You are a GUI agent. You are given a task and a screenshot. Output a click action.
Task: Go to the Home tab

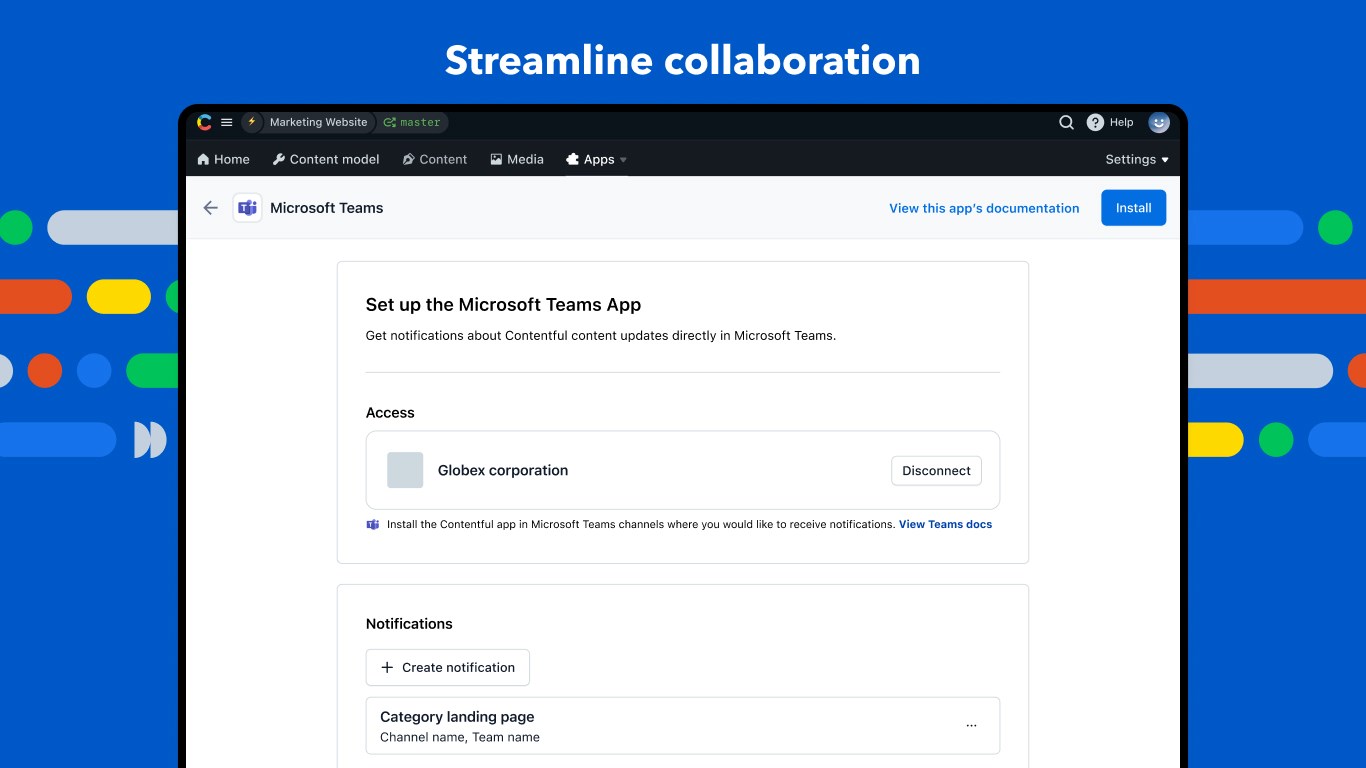coord(223,160)
